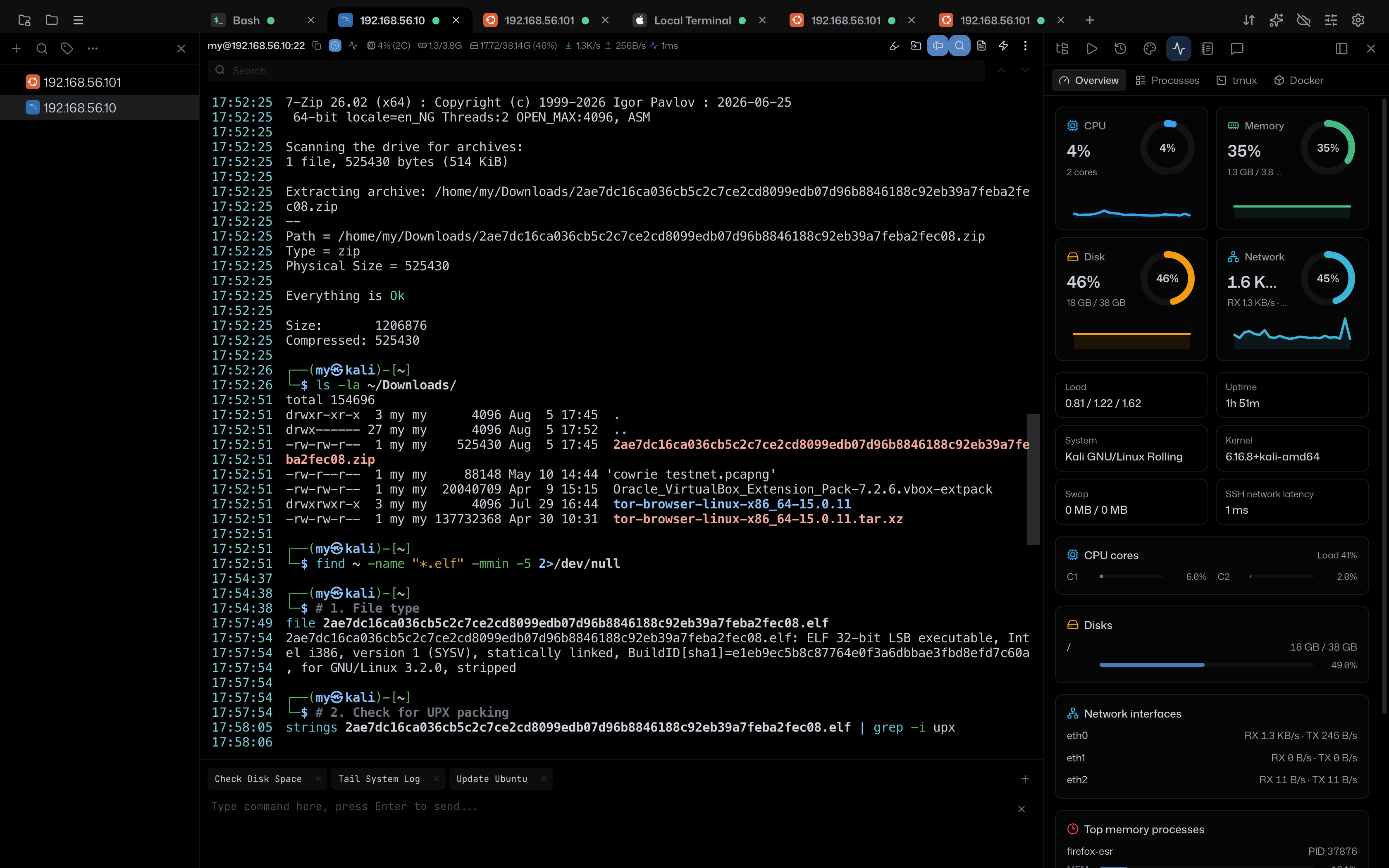Viewport: 1389px width, 868px height.
Task: Run the Update Ubuntu snippet
Action: pos(491,779)
